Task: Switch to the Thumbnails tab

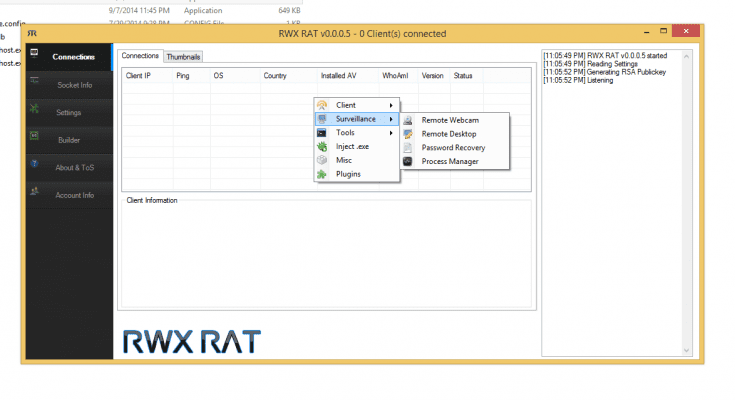Action: [183, 57]
